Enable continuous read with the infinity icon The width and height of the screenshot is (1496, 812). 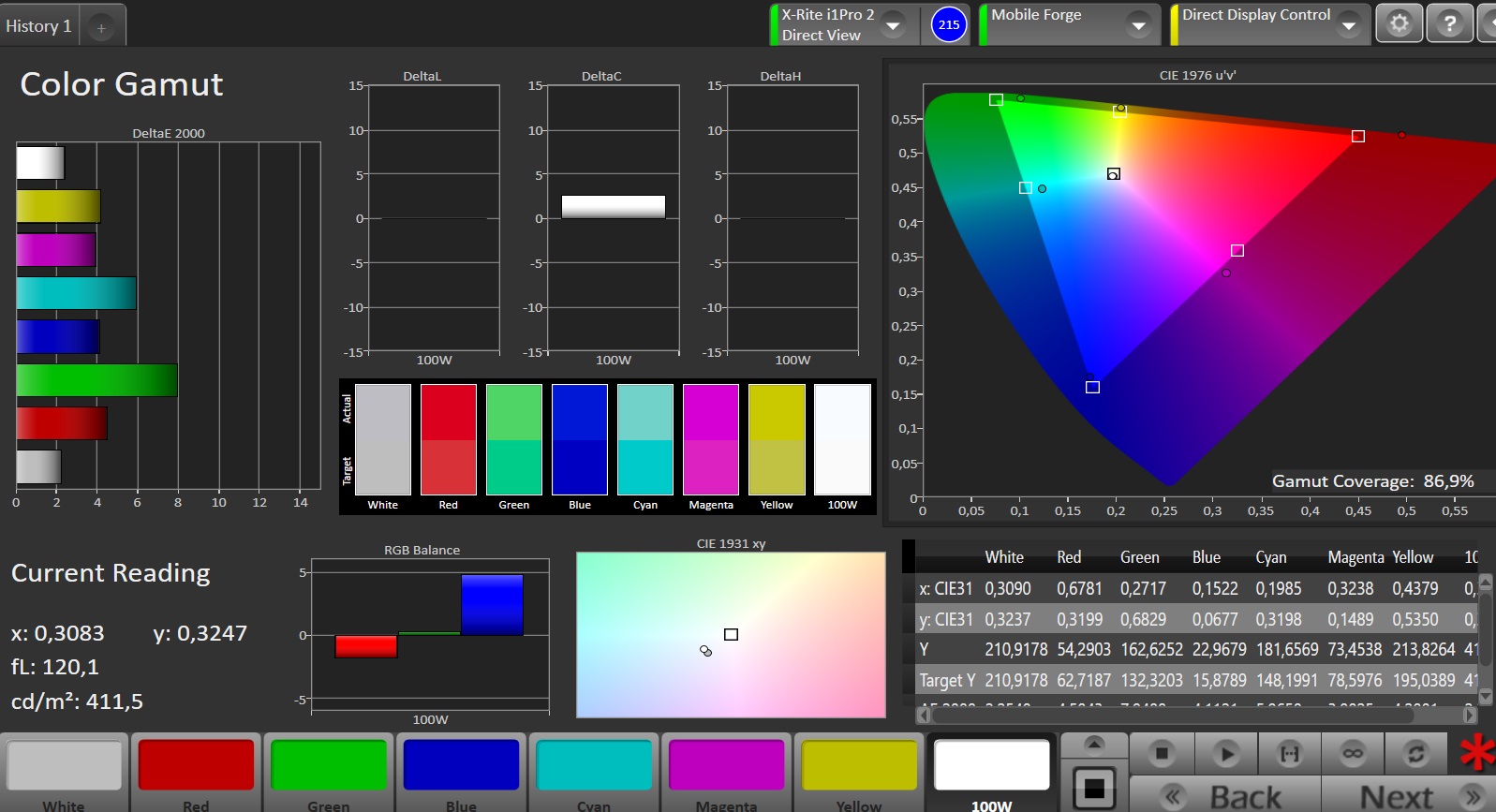pyautogui.click(x=1353, y=753)
